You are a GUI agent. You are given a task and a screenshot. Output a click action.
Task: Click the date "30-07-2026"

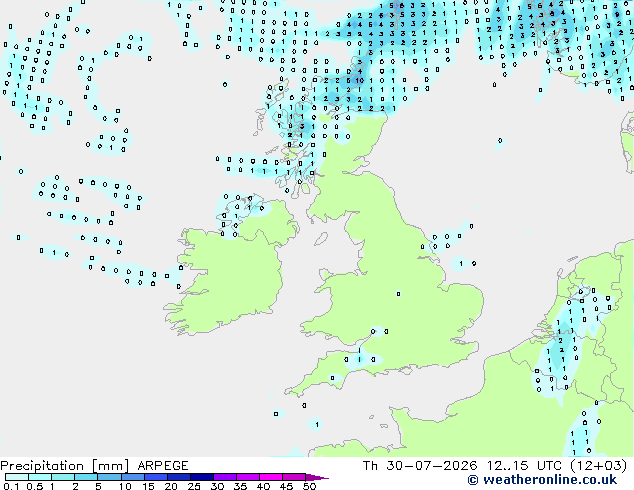coord(431,466)
